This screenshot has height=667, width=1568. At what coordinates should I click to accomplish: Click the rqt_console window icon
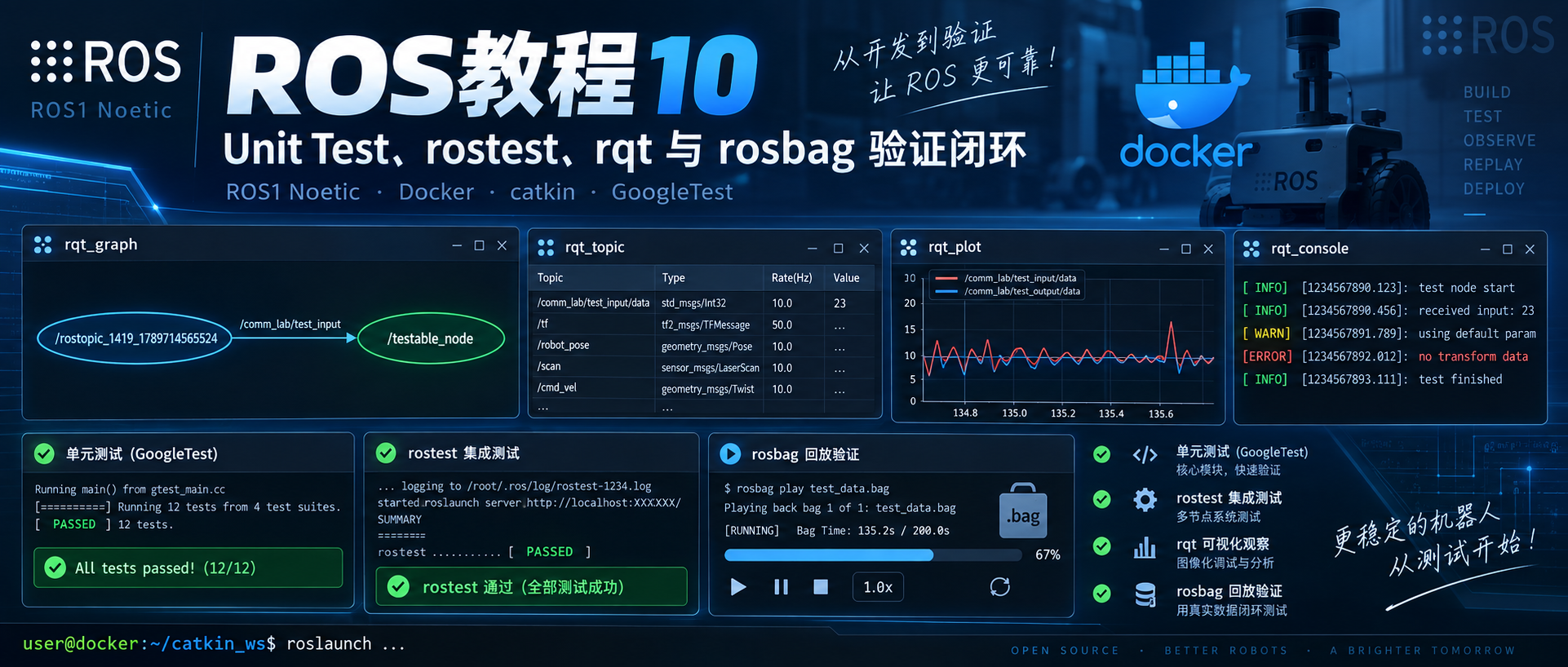1251,249
